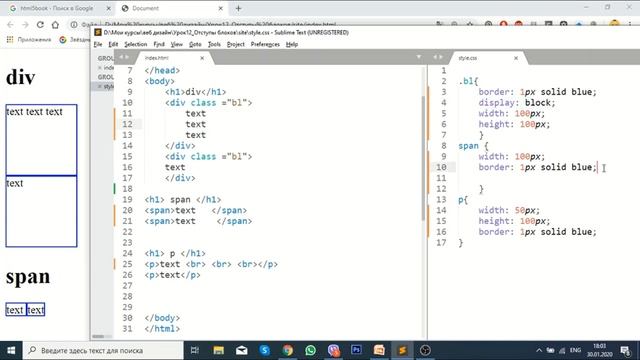The image size is (640, 360).
Task: Open the Help menu
Action: click(x=291, y=44)
